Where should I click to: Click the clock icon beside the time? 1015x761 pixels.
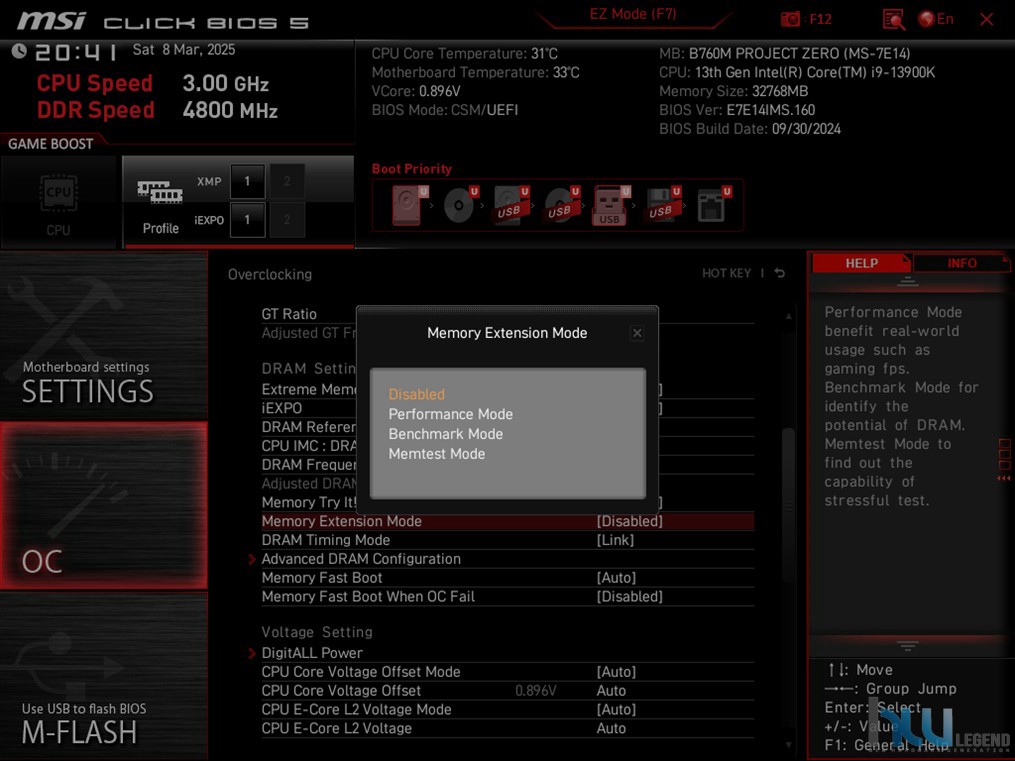[19, 51]
